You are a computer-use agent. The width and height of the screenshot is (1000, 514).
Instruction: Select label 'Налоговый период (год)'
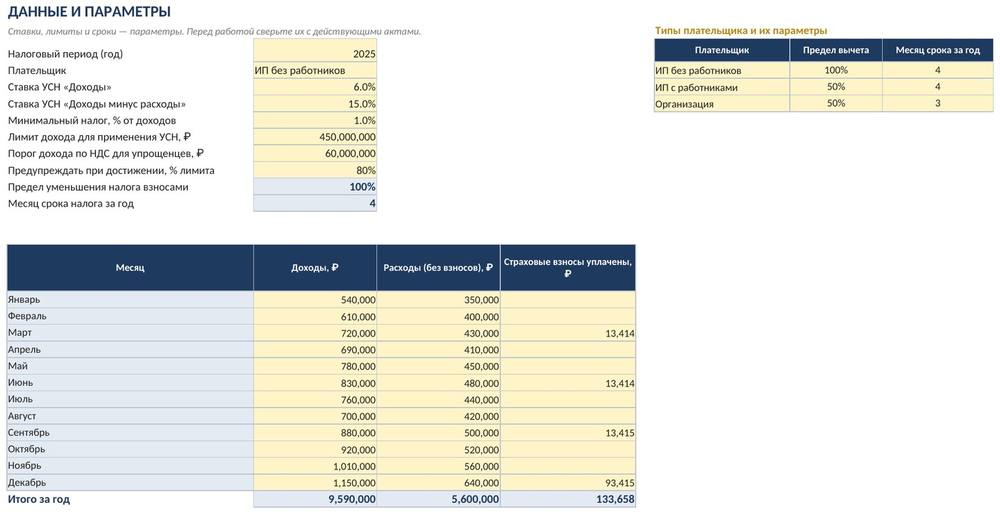(65, 54)
